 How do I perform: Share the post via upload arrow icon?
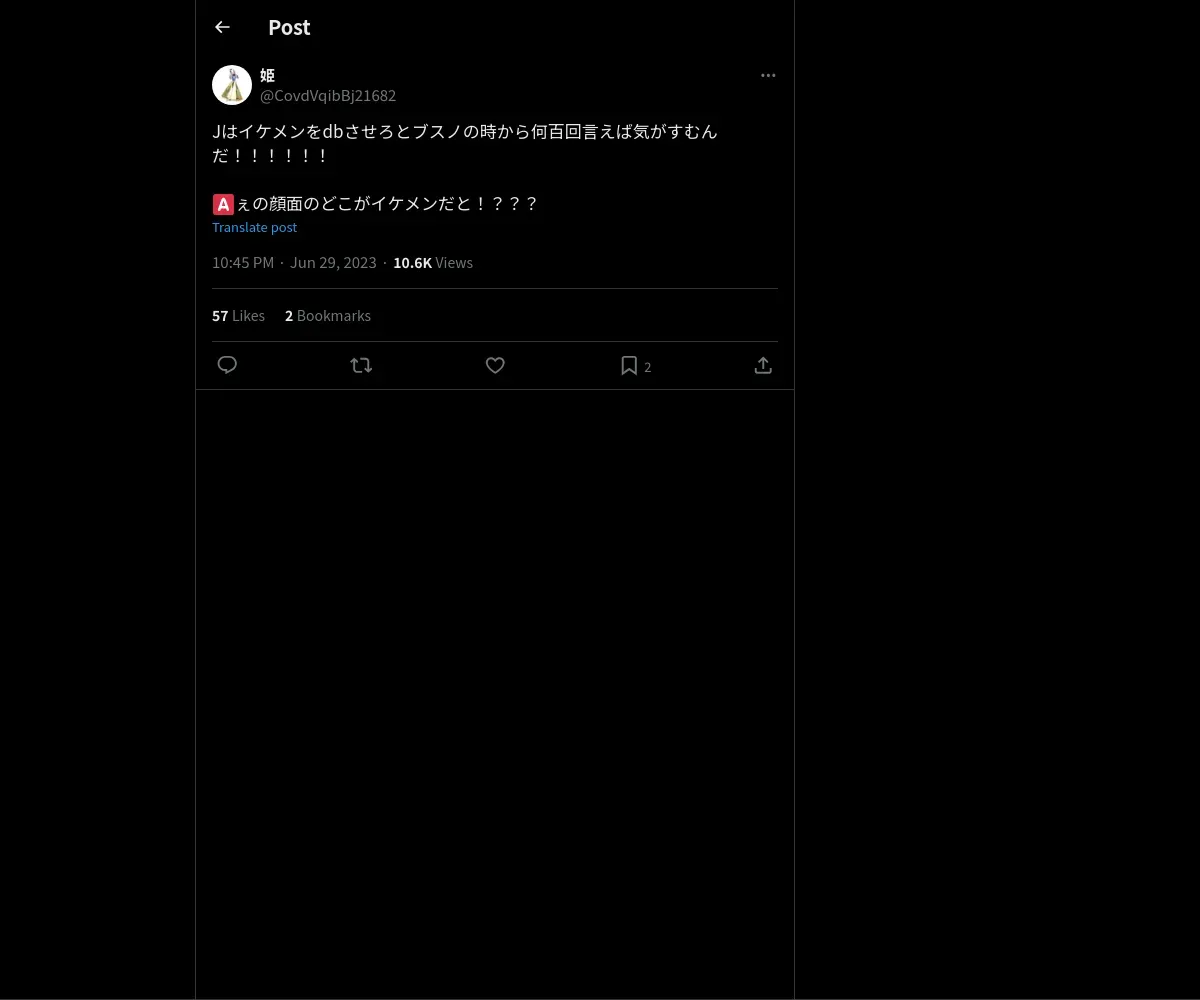coord(763,365)
